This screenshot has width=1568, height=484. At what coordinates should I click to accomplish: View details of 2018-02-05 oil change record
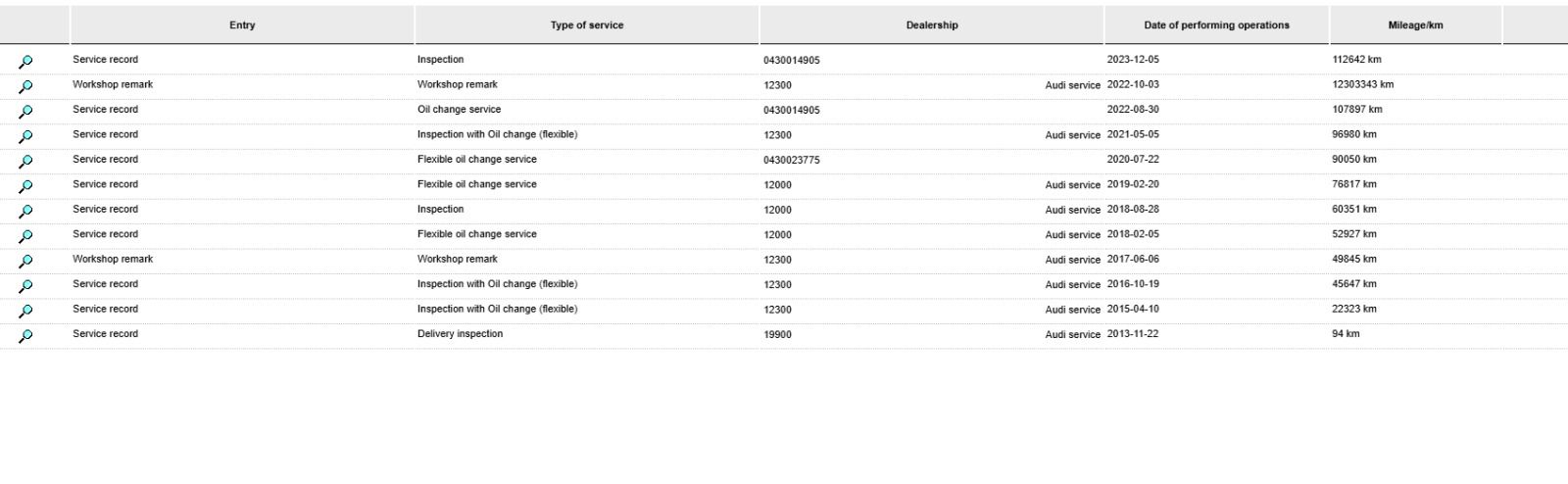point(25,236)
